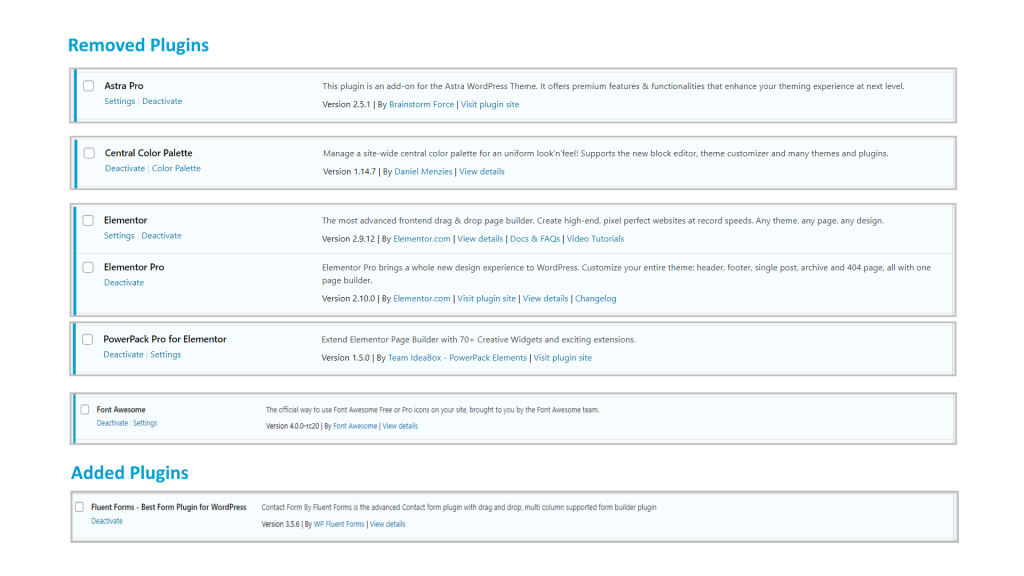Screen dimensions: 1024x576
Task: Toggle the Elementor Pro checkbox
Action: (x=88, y=267)
